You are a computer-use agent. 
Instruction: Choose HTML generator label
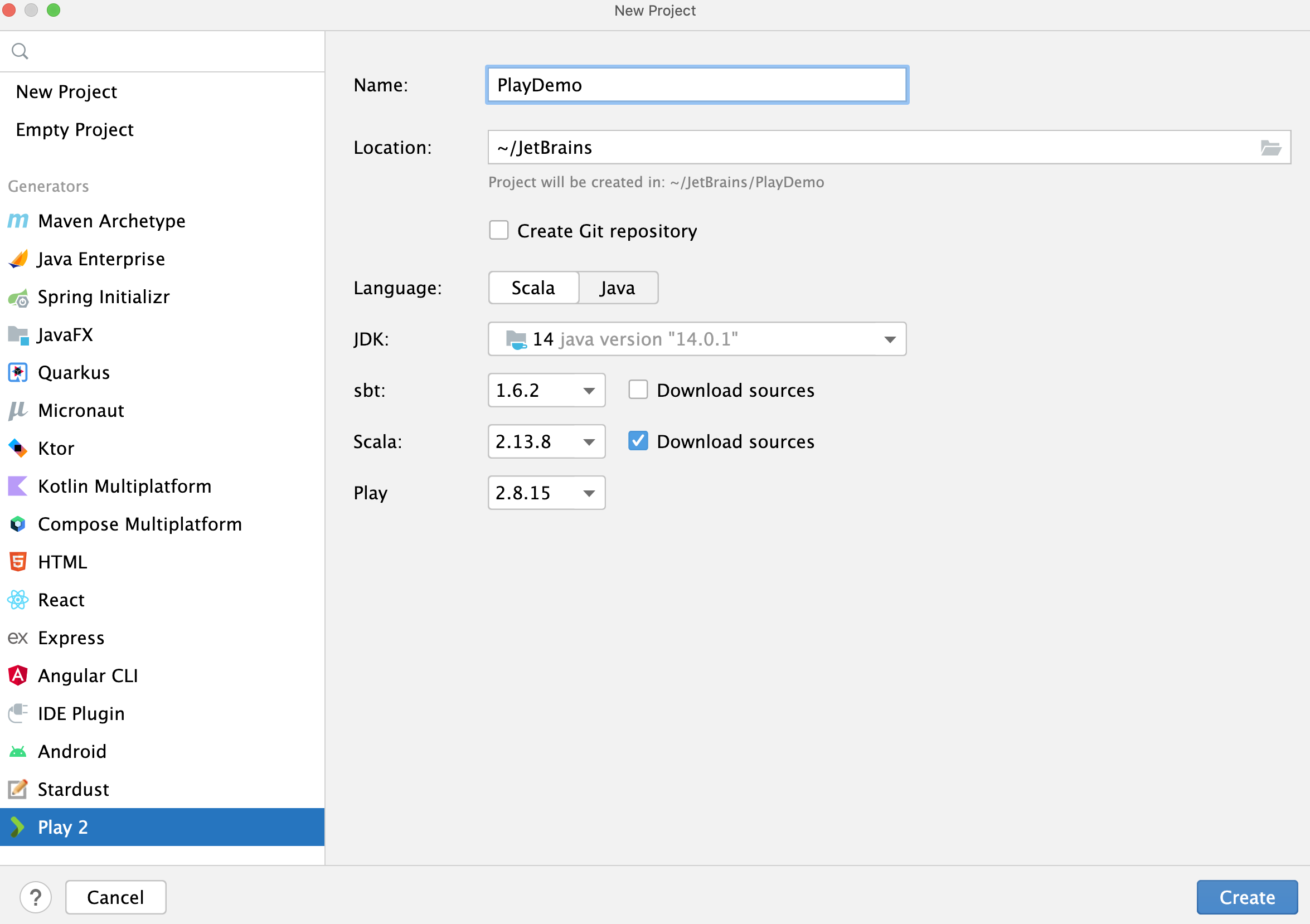63,562
